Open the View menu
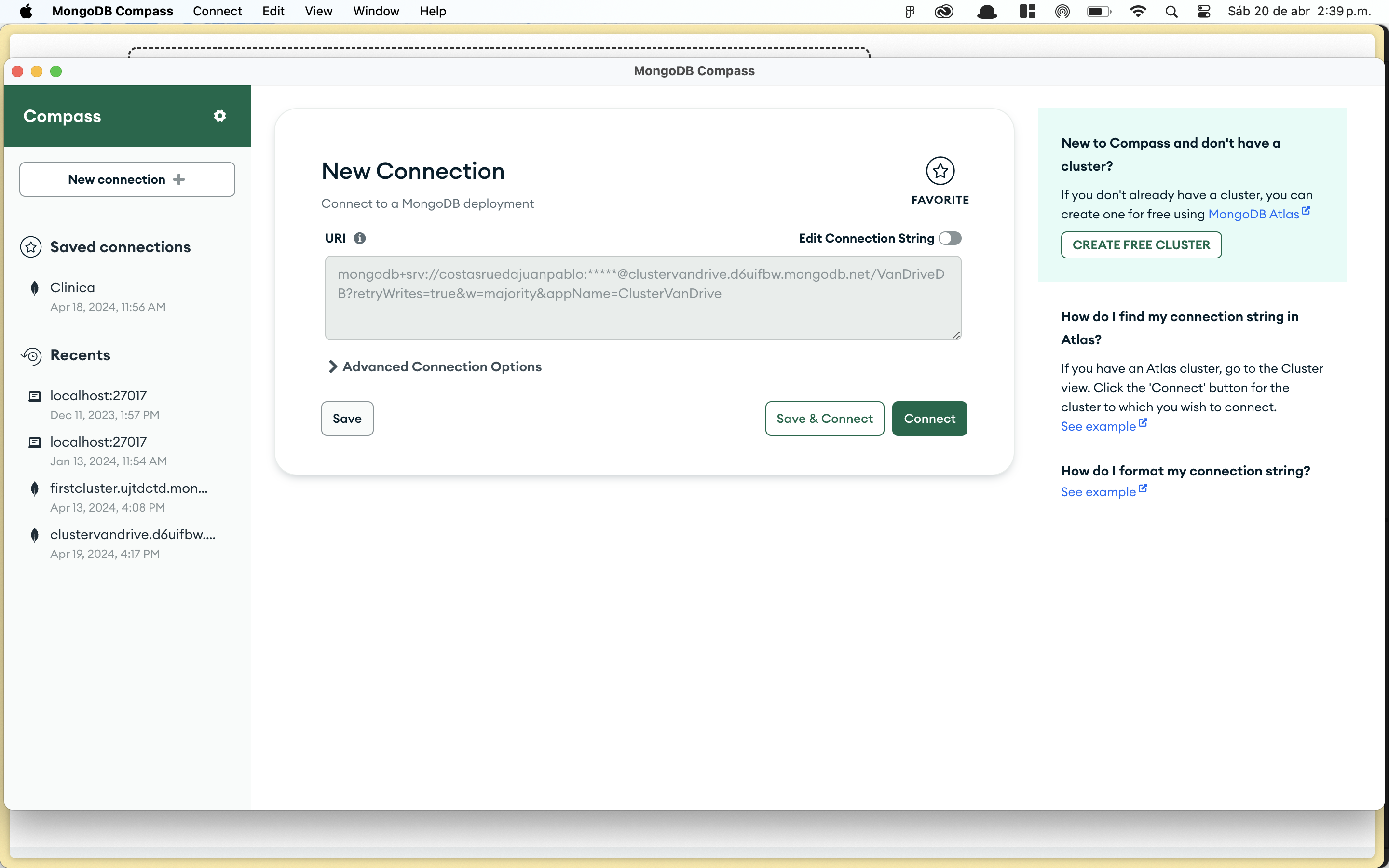 pyautogui.click(x=318, y=12)
